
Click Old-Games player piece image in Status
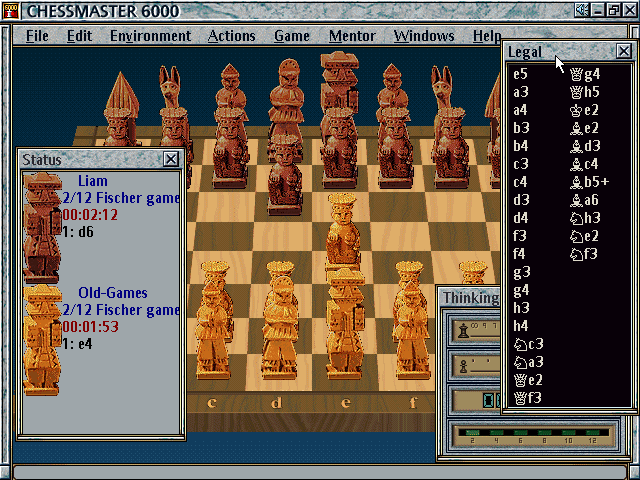point(42,341)
